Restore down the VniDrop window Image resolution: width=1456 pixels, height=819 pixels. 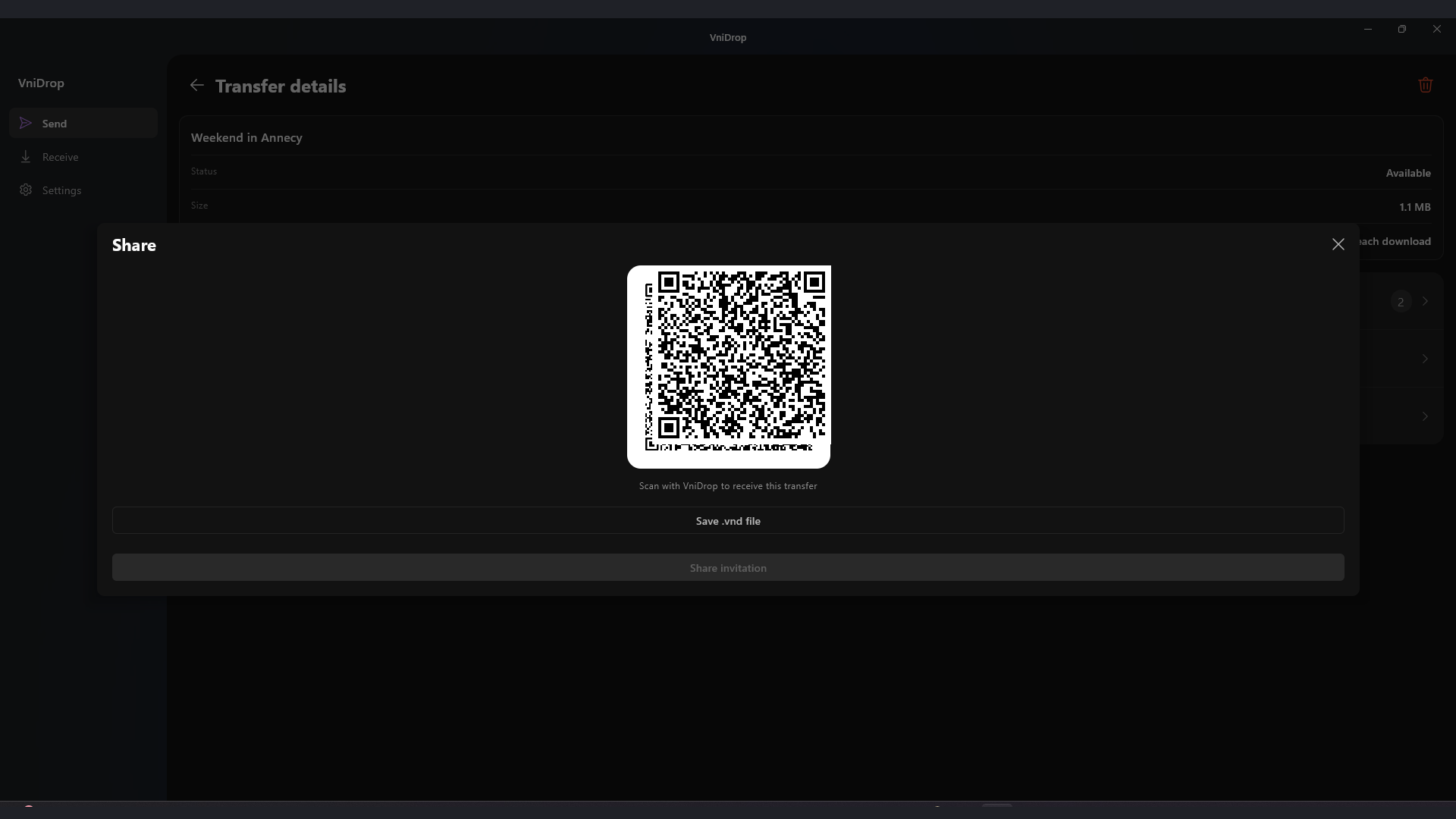pos(1402,29)
